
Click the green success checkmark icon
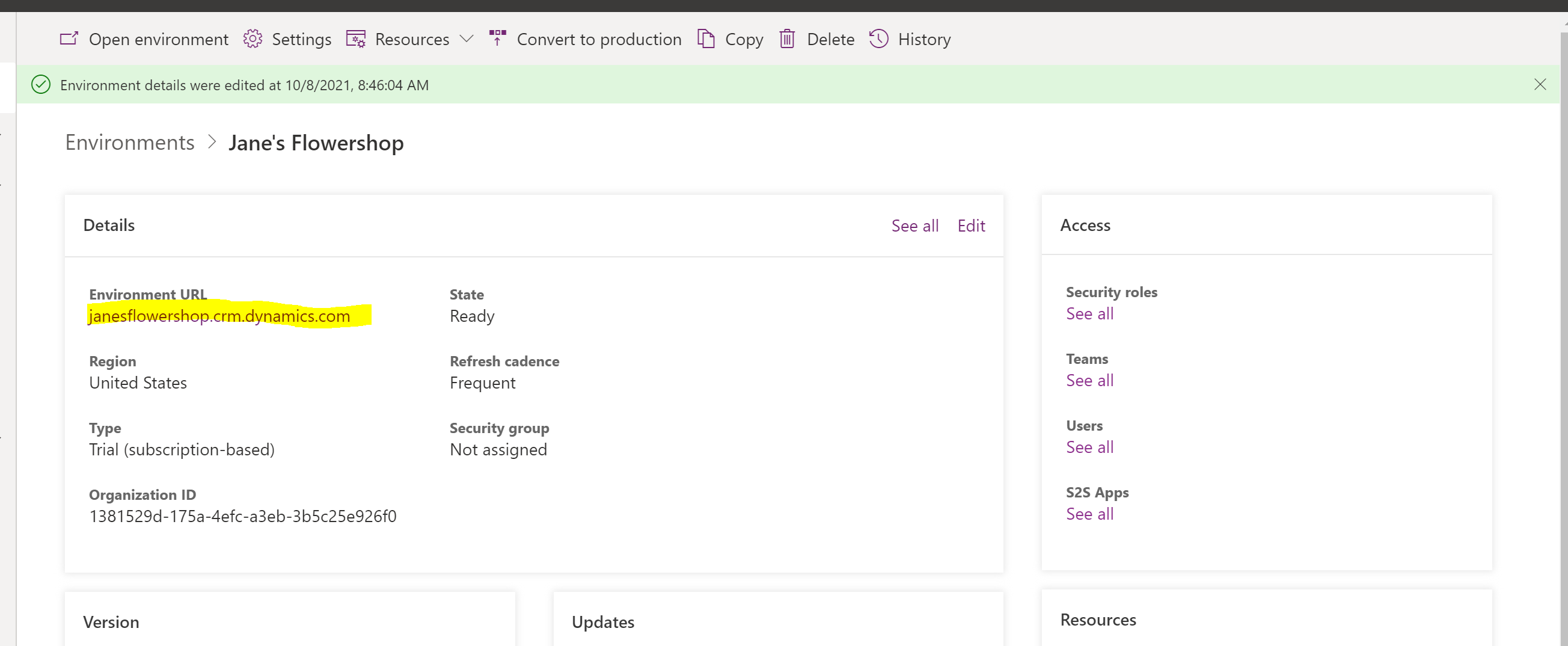tap(41, 85)
